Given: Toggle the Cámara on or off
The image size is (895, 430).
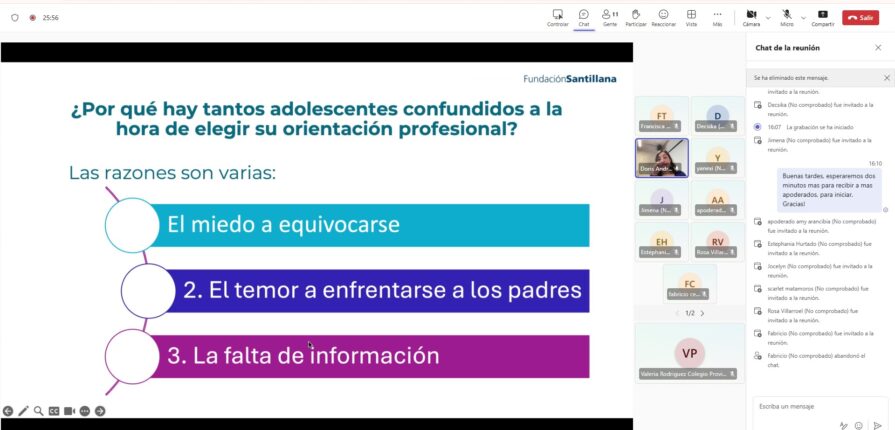Looking at the screenshot, I should (x=751, y=17).
